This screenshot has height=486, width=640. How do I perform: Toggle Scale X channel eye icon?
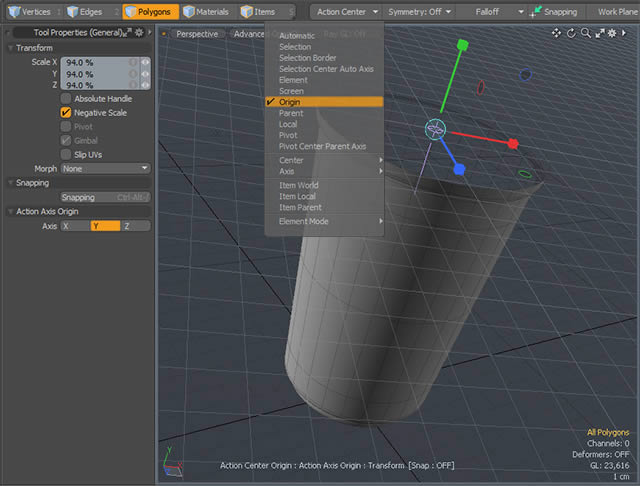[x=145, y=62]
